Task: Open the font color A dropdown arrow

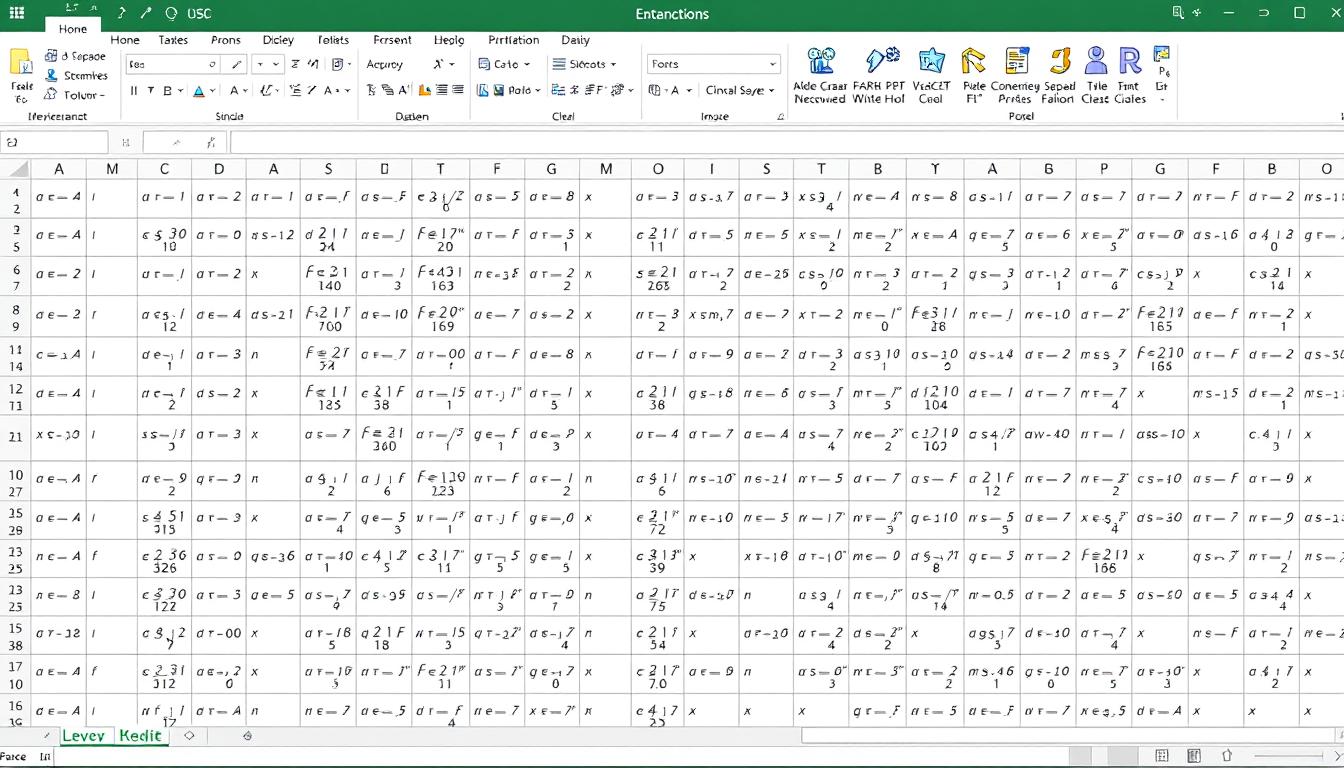Action: [x=213, y=91]
